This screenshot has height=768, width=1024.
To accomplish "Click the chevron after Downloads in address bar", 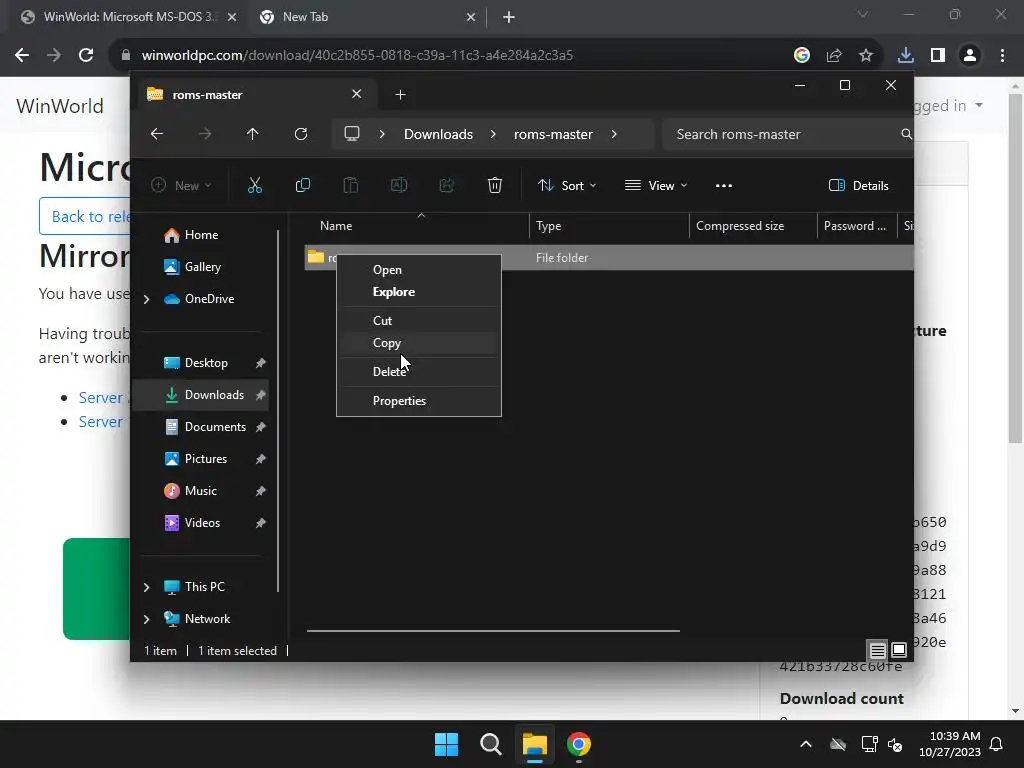I will [x=493, y=134].
